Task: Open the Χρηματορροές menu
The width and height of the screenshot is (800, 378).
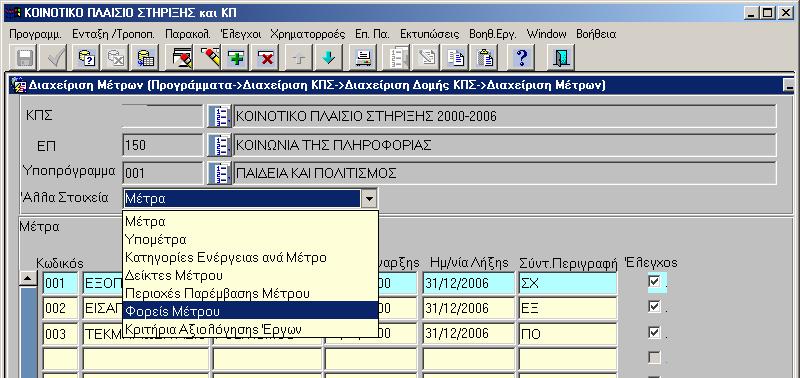Action: (308, 34)
